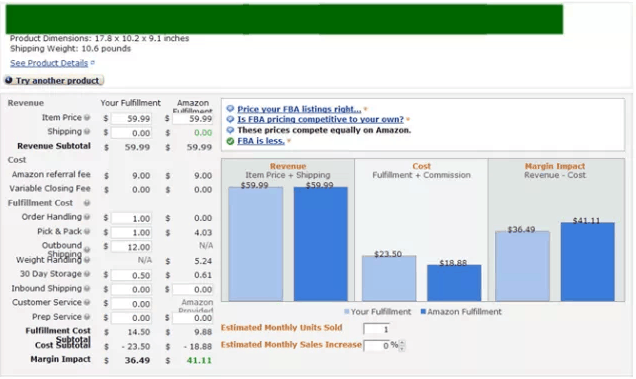Click the Try another product button
636x379 pixels.
tap(54, 80)
